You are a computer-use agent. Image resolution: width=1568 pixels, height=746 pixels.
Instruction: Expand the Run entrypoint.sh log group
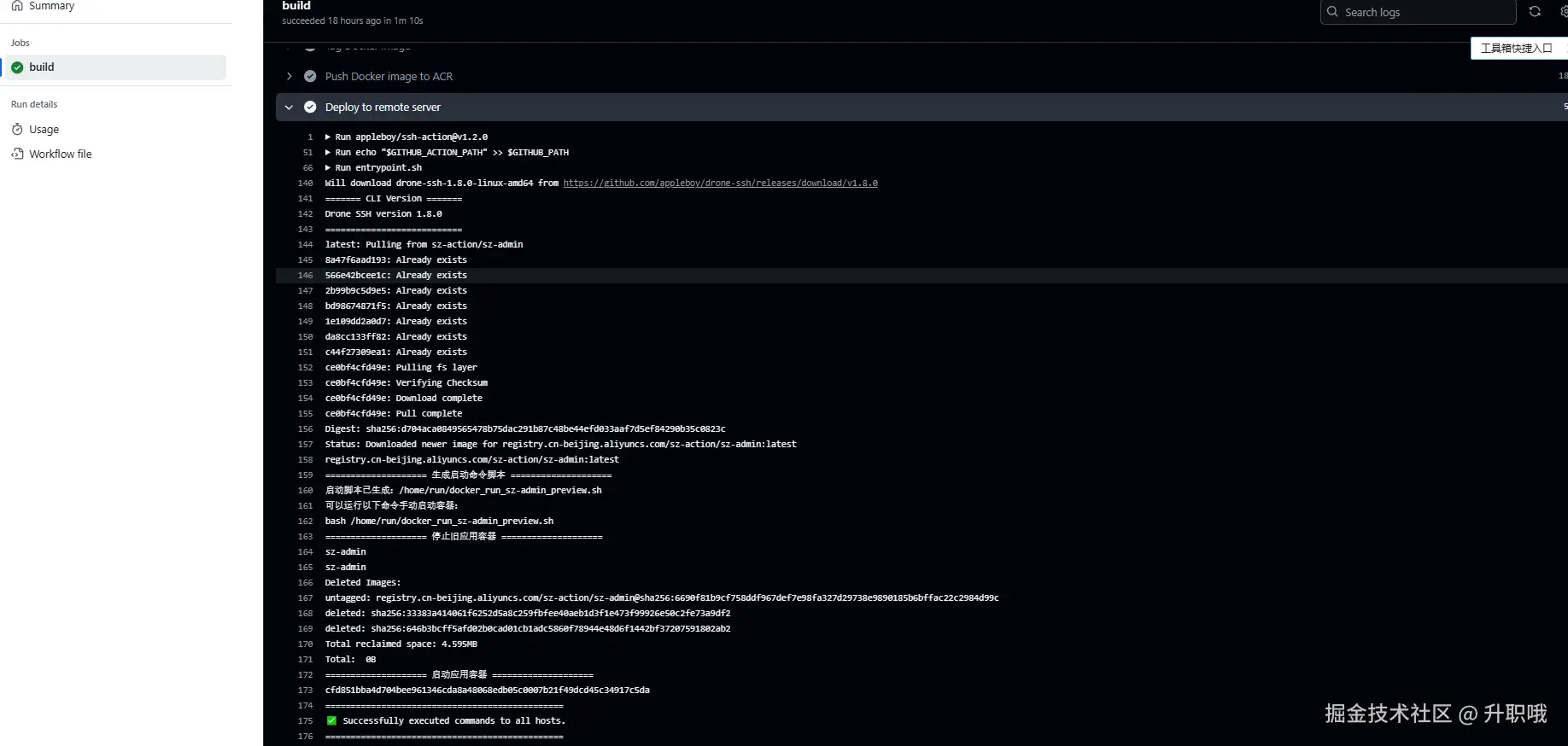328,168
